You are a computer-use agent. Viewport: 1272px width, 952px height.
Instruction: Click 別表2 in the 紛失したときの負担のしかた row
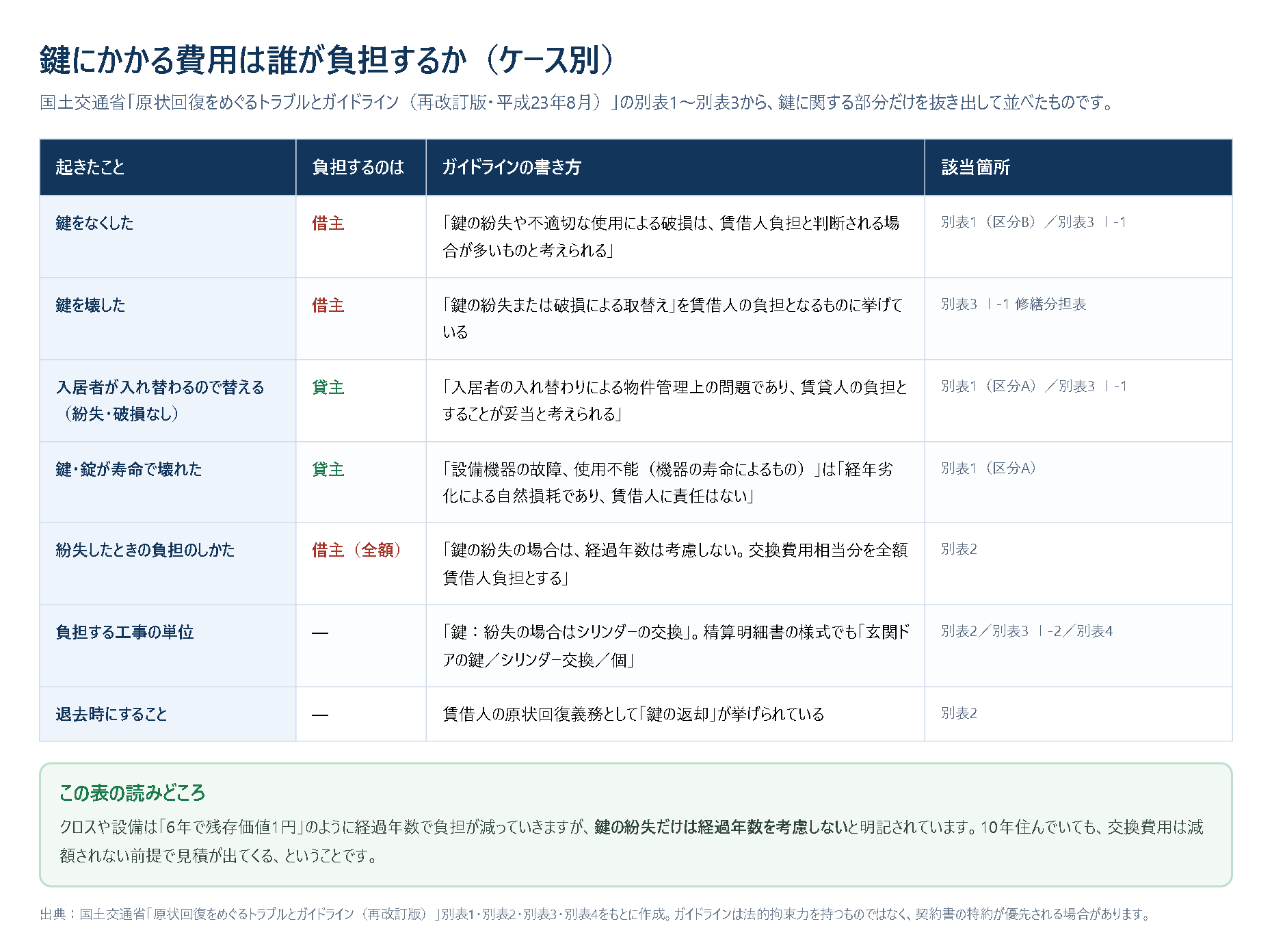tap(959, 549)
